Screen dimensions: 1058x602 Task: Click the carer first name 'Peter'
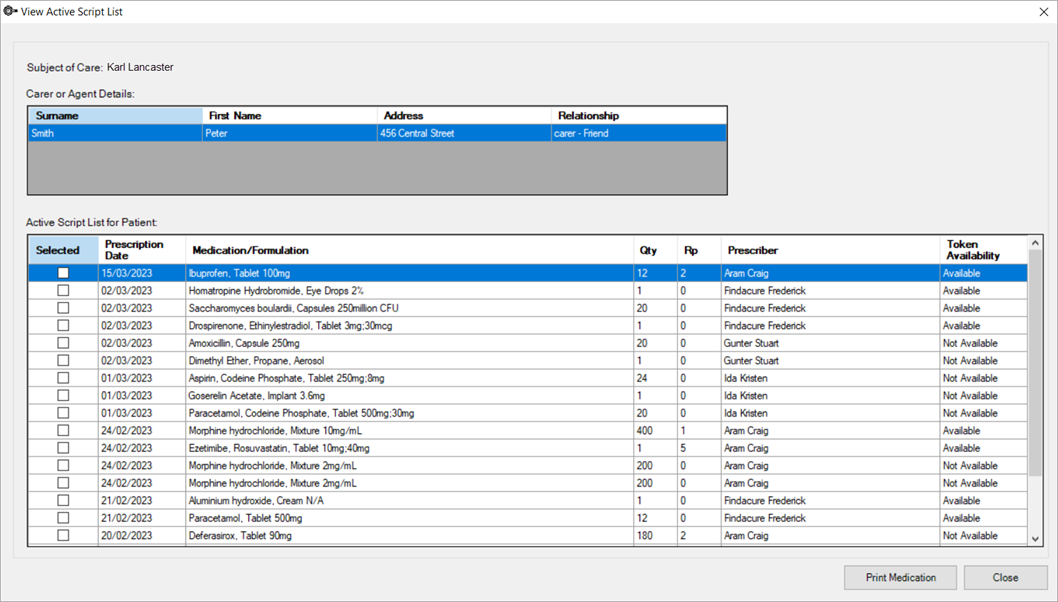[x=290, y=133]
